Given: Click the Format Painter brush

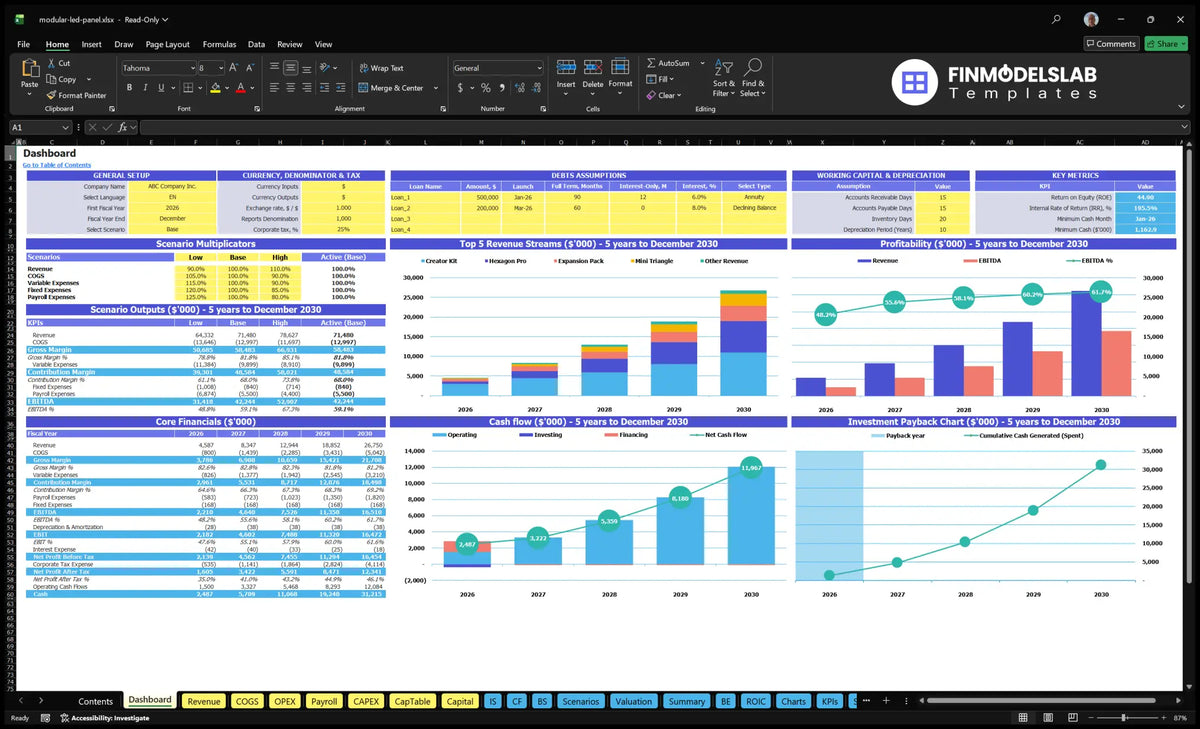Looking at the screenshot, I should [50, 95].
